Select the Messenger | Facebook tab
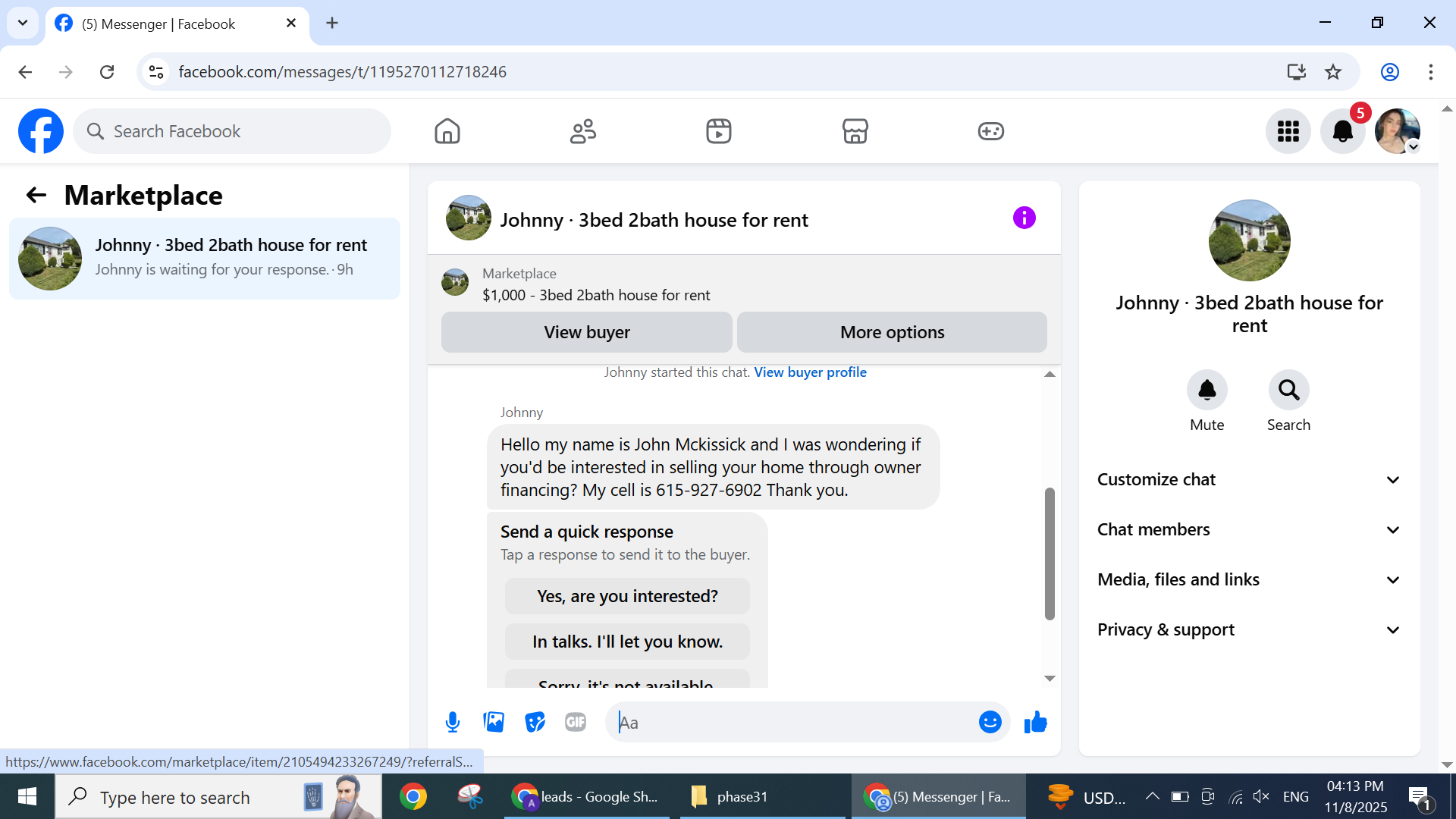The height and width of the screenshot is (819, 1456). pyautogui.click(x=177, y=24)
